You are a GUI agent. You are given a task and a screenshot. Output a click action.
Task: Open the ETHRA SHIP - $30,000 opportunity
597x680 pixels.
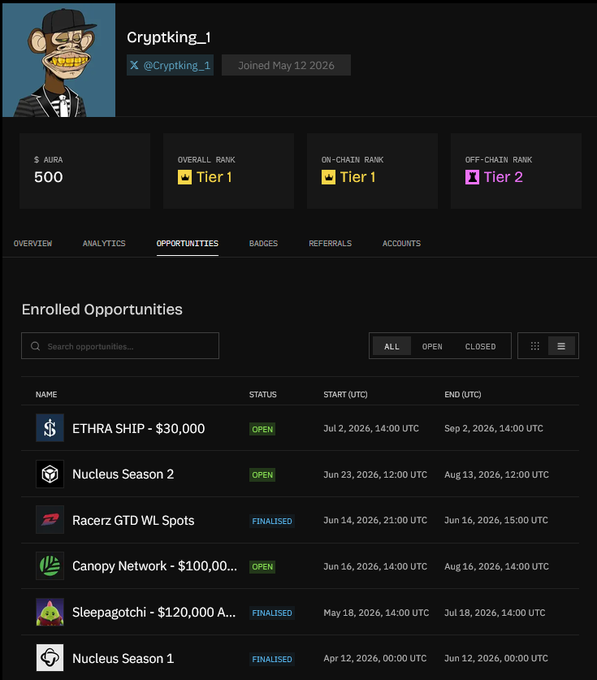138,428
